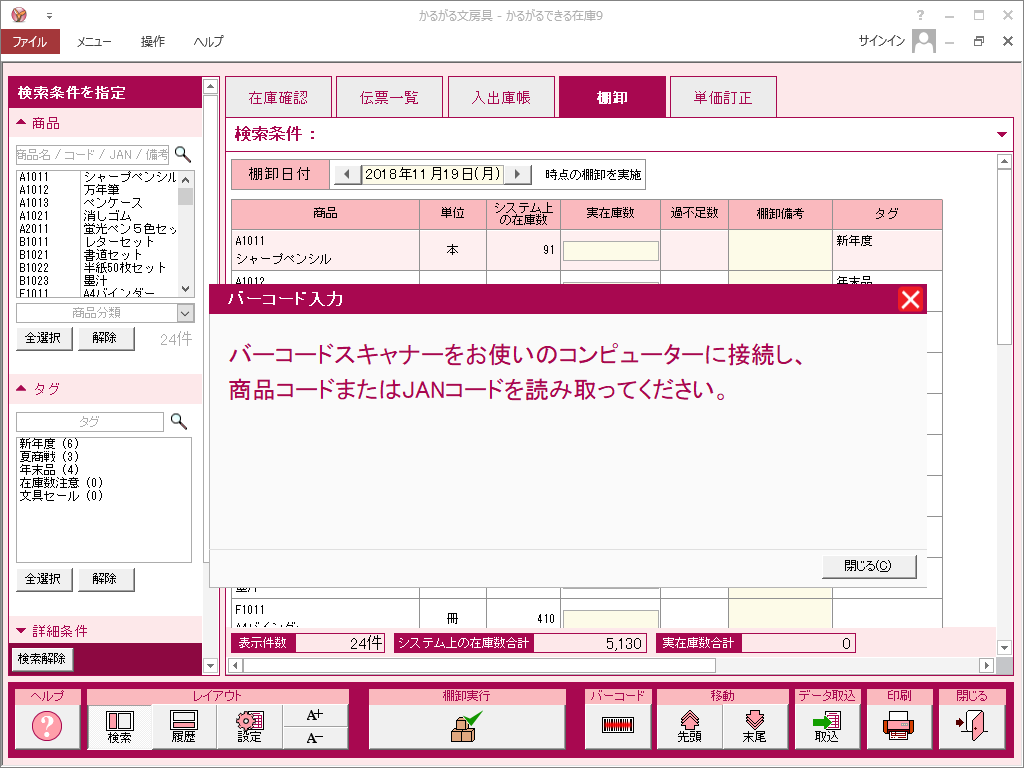The image size is (1024, 768).
Task: Decrease font size with A− button
Action: click(315, 737)
